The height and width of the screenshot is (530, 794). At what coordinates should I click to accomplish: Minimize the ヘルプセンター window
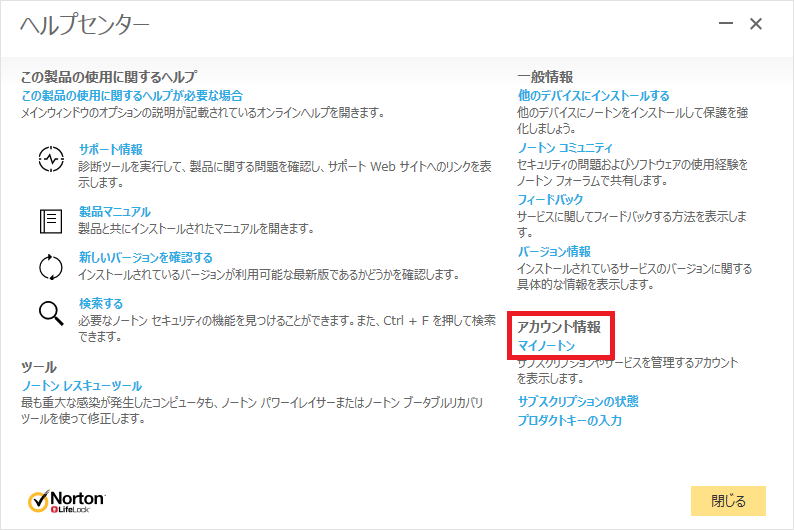point(726,23)
